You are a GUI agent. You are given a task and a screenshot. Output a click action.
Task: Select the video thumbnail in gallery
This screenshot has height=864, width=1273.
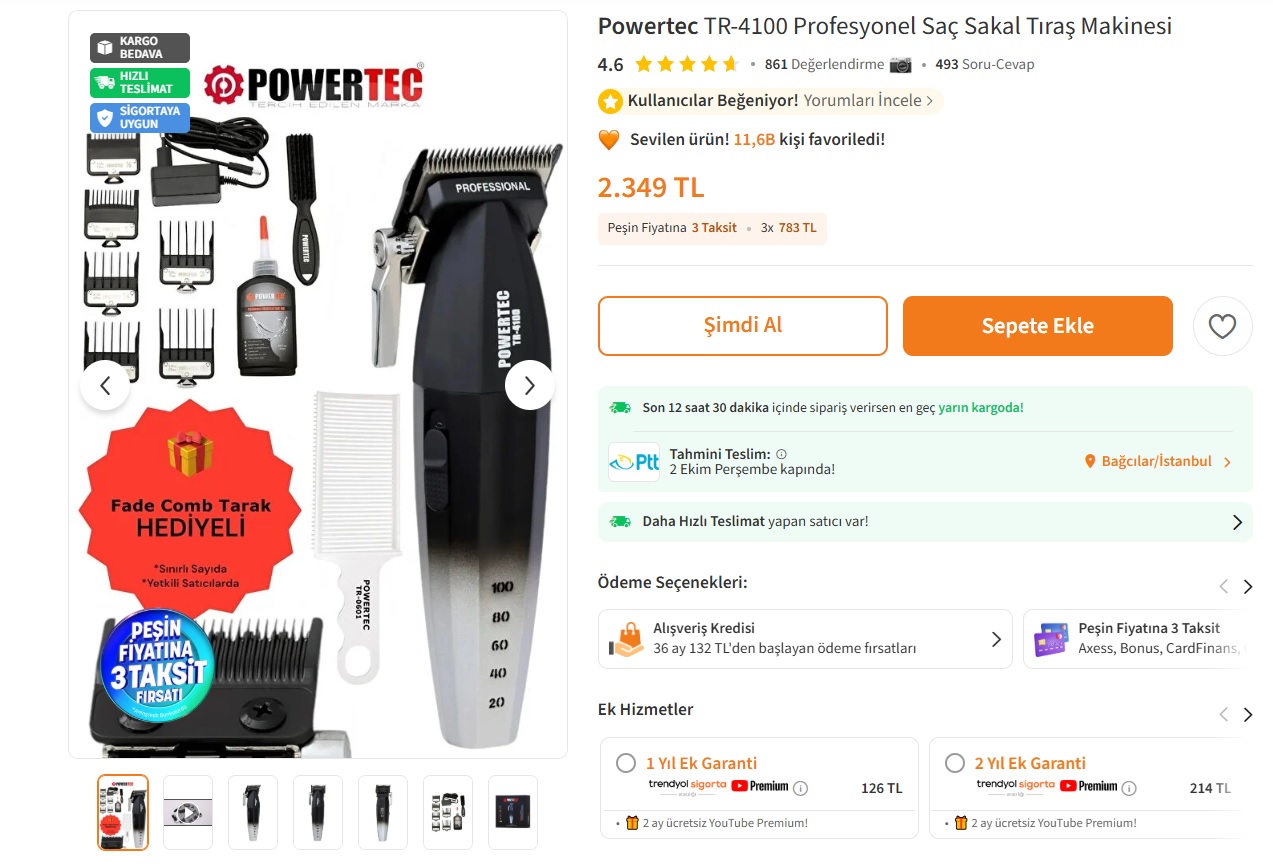pyautogui.click(x=188, y=812)
